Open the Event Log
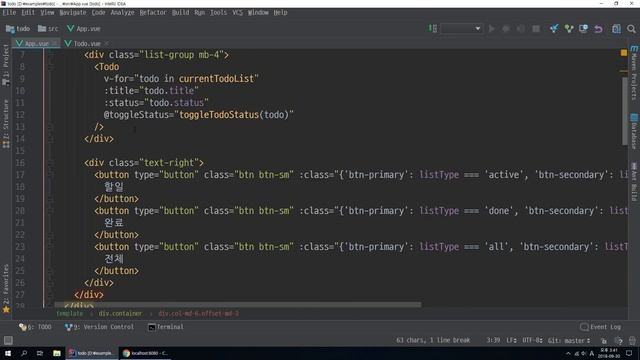Viewport: 640px width, 360px height. pyautogui.click(x=600, y=327)
